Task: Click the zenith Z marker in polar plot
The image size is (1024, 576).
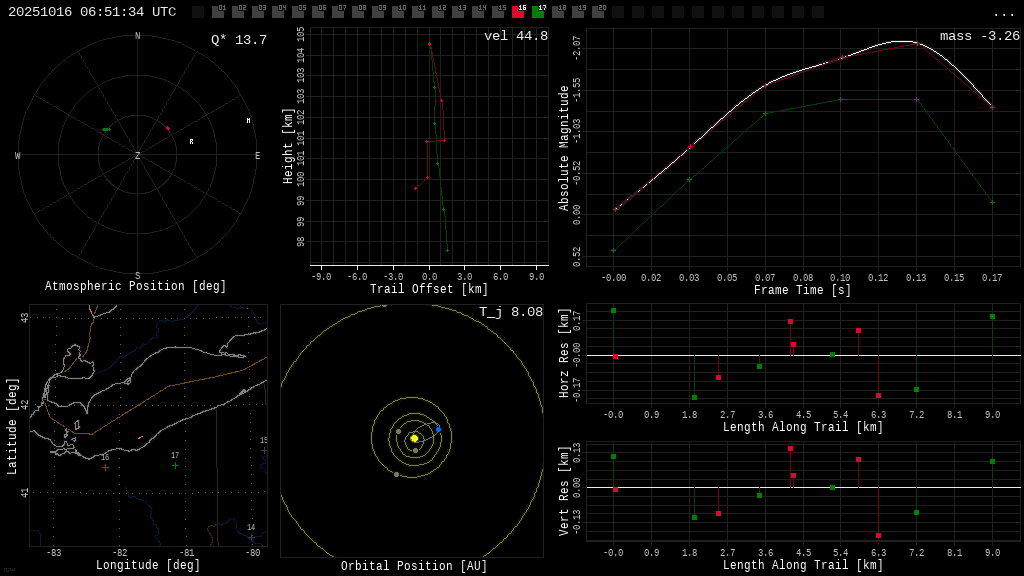Action: point(137,156)
